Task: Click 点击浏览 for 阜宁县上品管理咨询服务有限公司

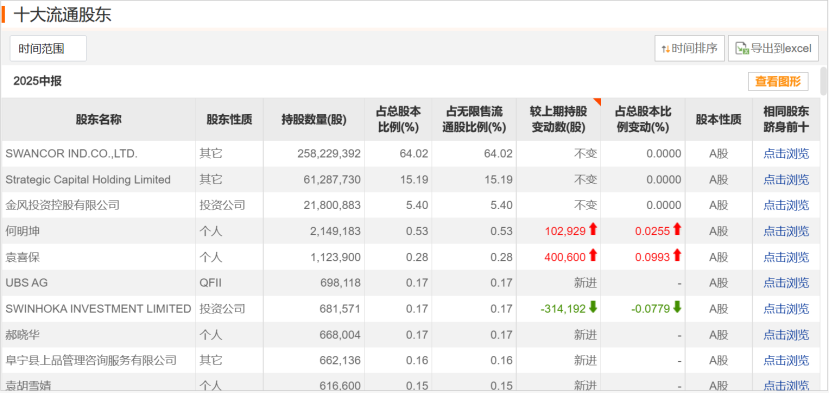Action: click(x=786, y=361)
